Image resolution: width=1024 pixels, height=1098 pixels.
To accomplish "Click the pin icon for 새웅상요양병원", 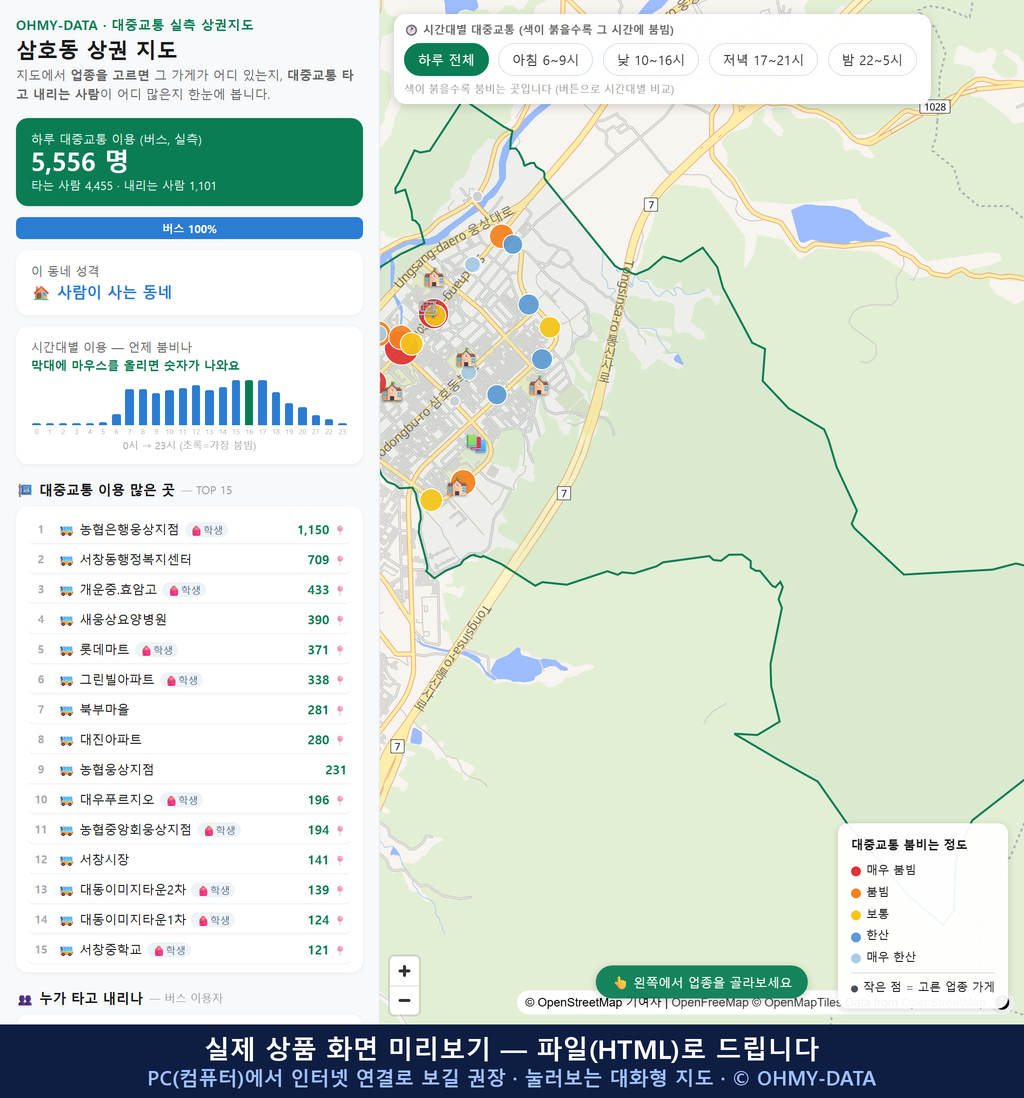I will pos(340,620).
